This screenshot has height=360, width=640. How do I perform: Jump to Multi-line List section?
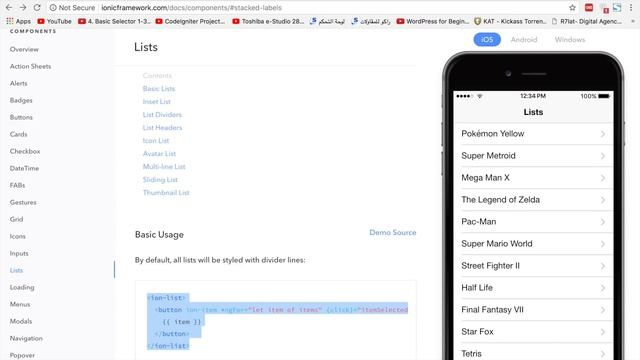(x=164, y=167)
